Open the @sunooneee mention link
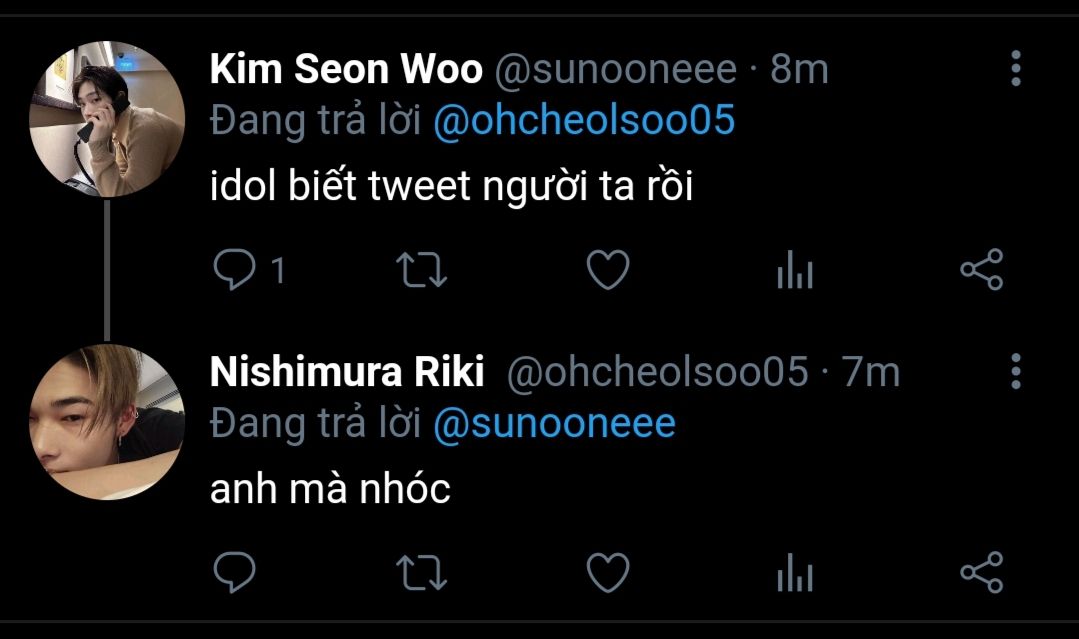The height and width of the screenshot is (639, 1079). (x=554, y=424)
